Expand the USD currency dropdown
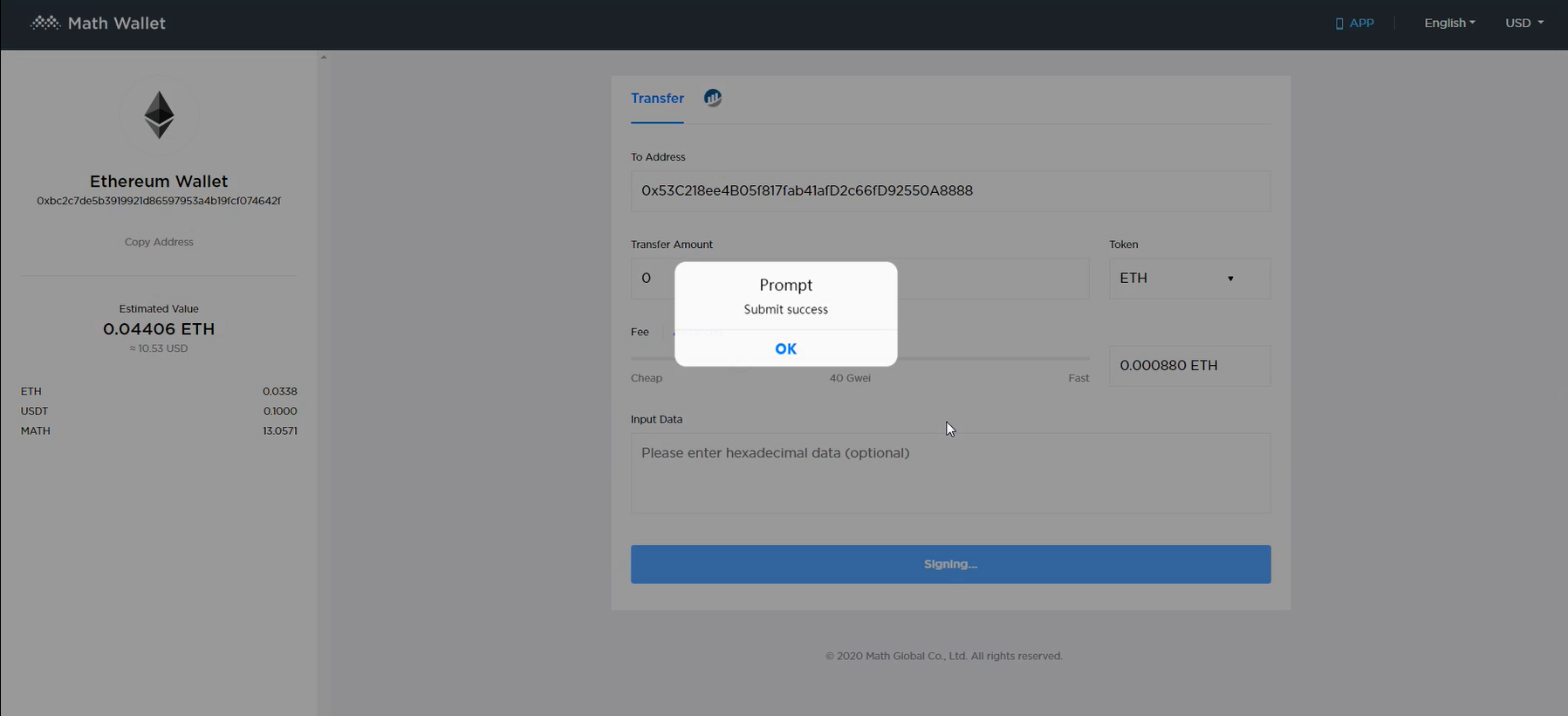Viewport: 1568px width, 716px height. [x=1523, y=24]
